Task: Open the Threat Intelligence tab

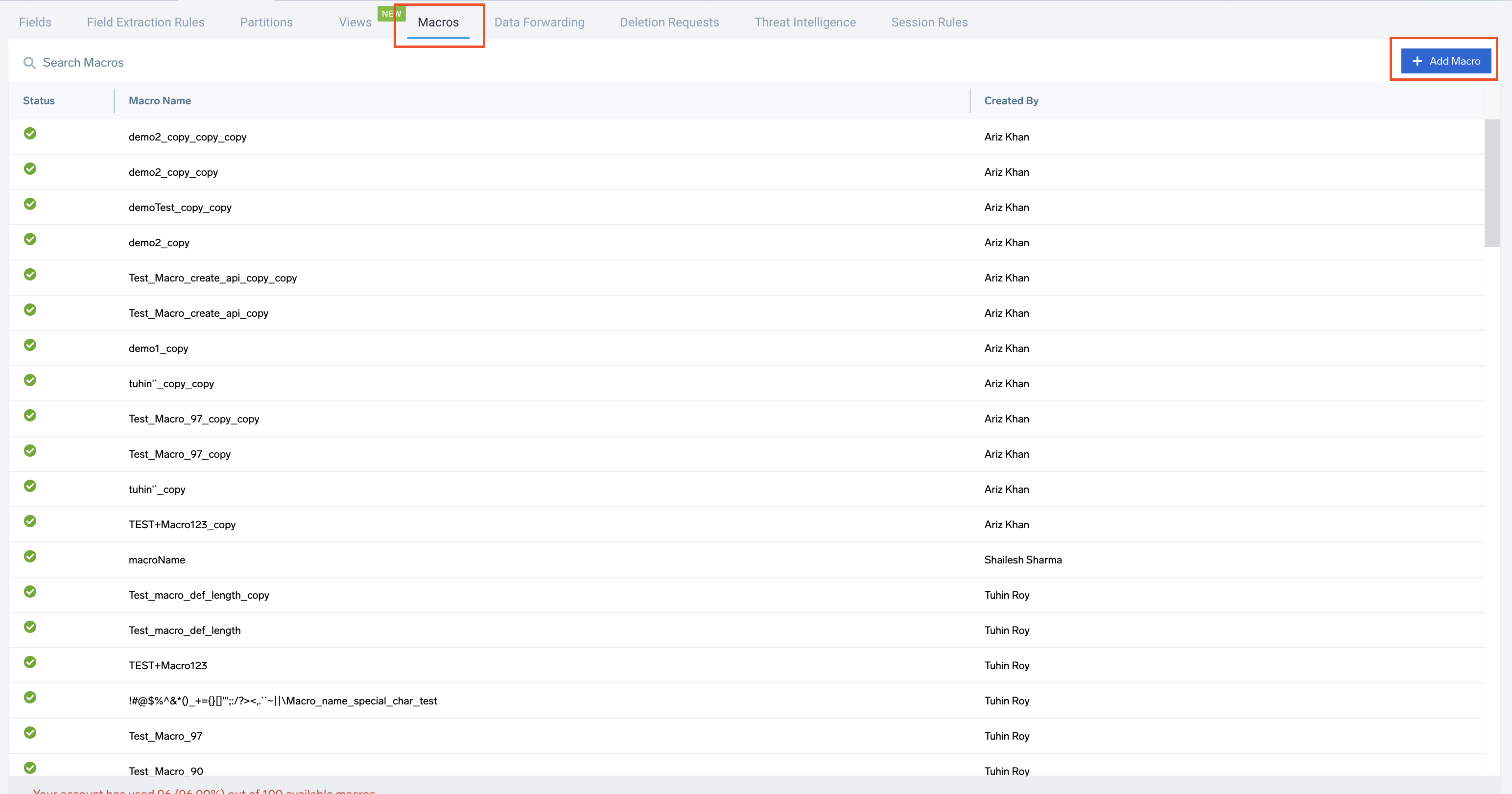Action: click(805, 23)
